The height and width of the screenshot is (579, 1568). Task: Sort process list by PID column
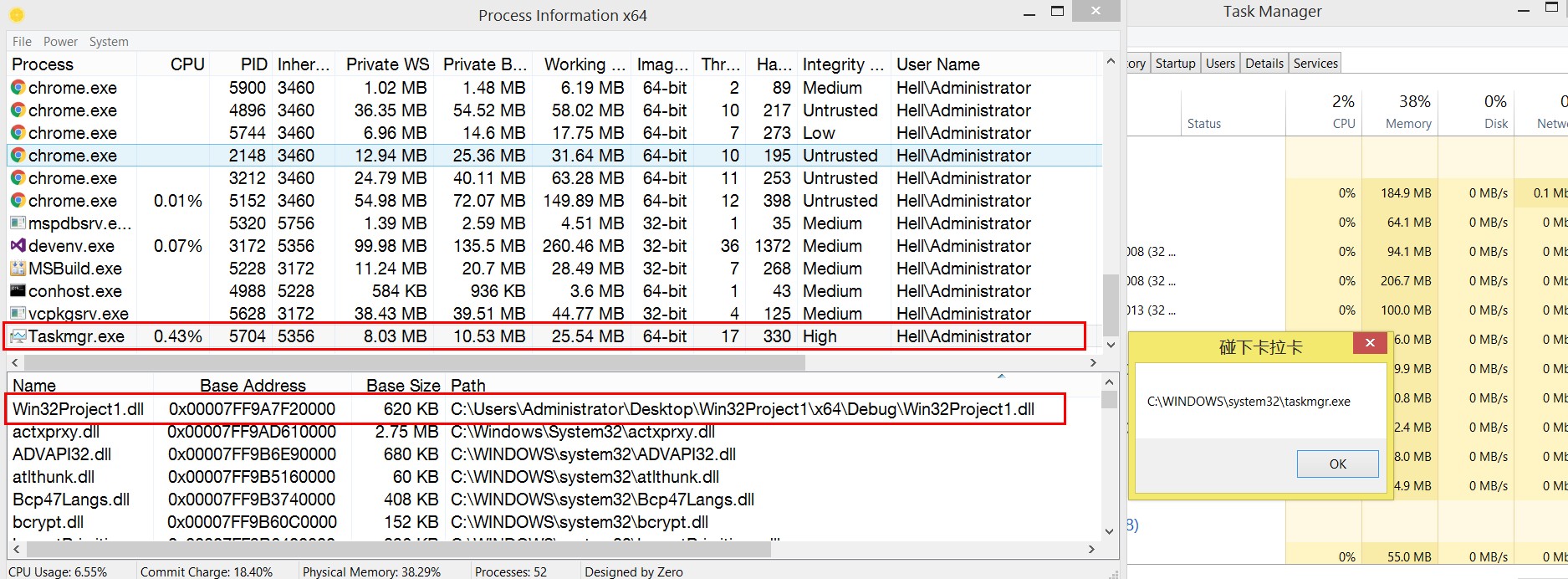(x=241, y=64)
